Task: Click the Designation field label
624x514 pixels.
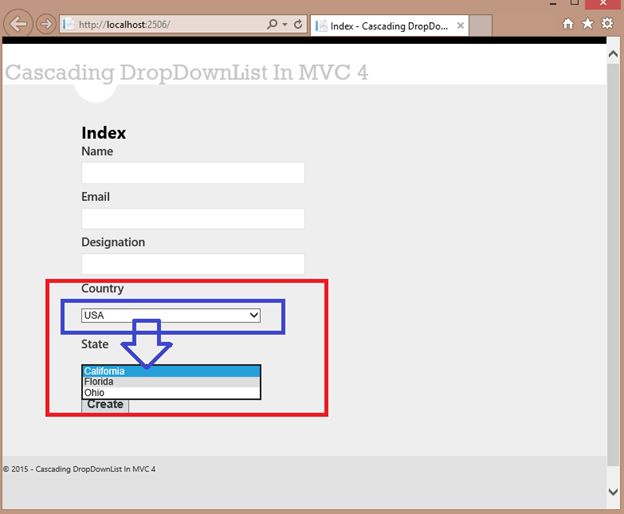Action: pyautogui.click(x=113, y=242)
